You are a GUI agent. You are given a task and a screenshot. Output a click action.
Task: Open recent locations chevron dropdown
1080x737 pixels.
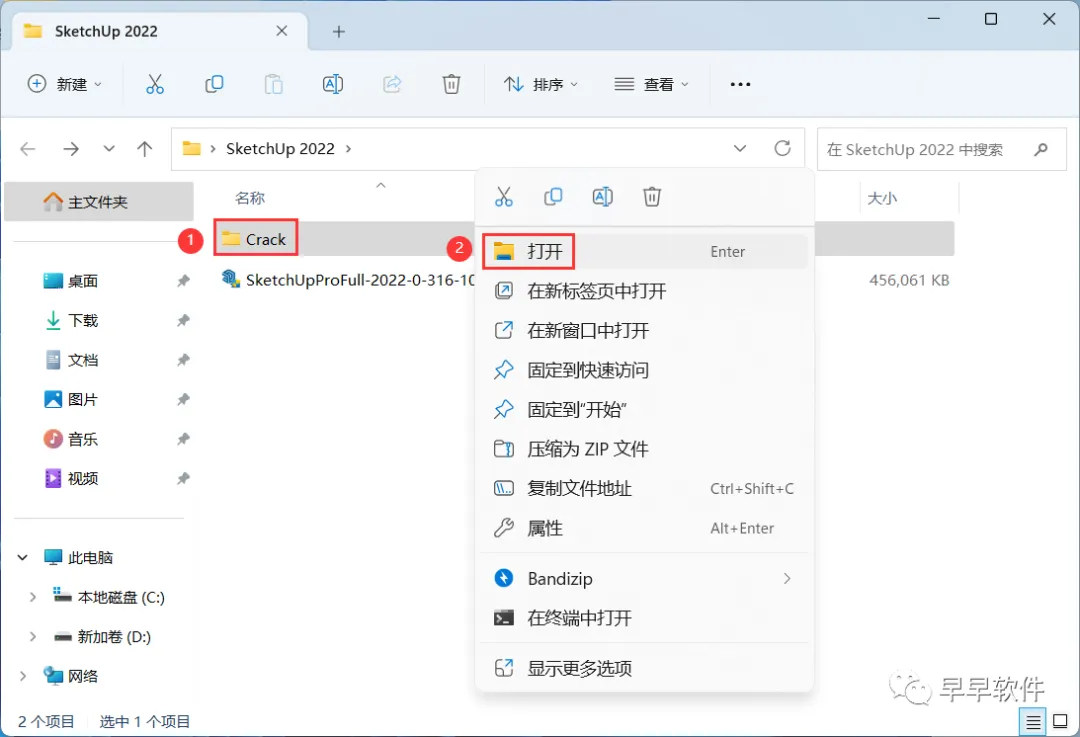click(x=109, y=149)
